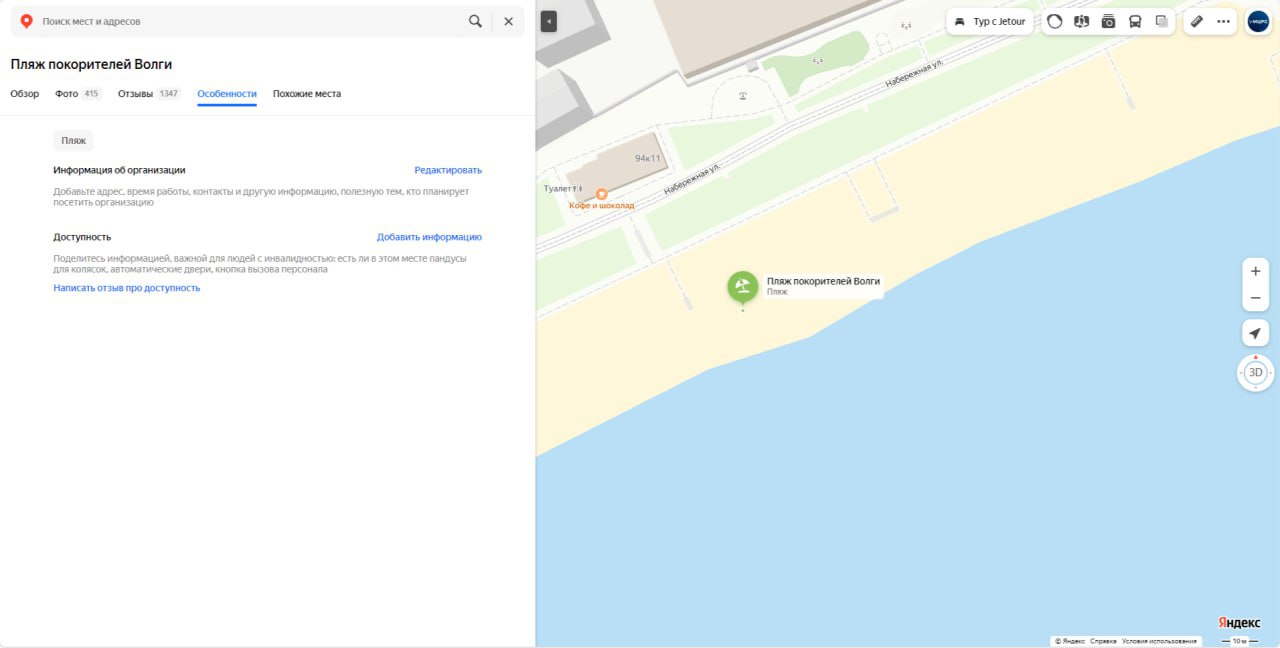
Task: Toggle public transport bus layer
Action: pos(1135,21)
